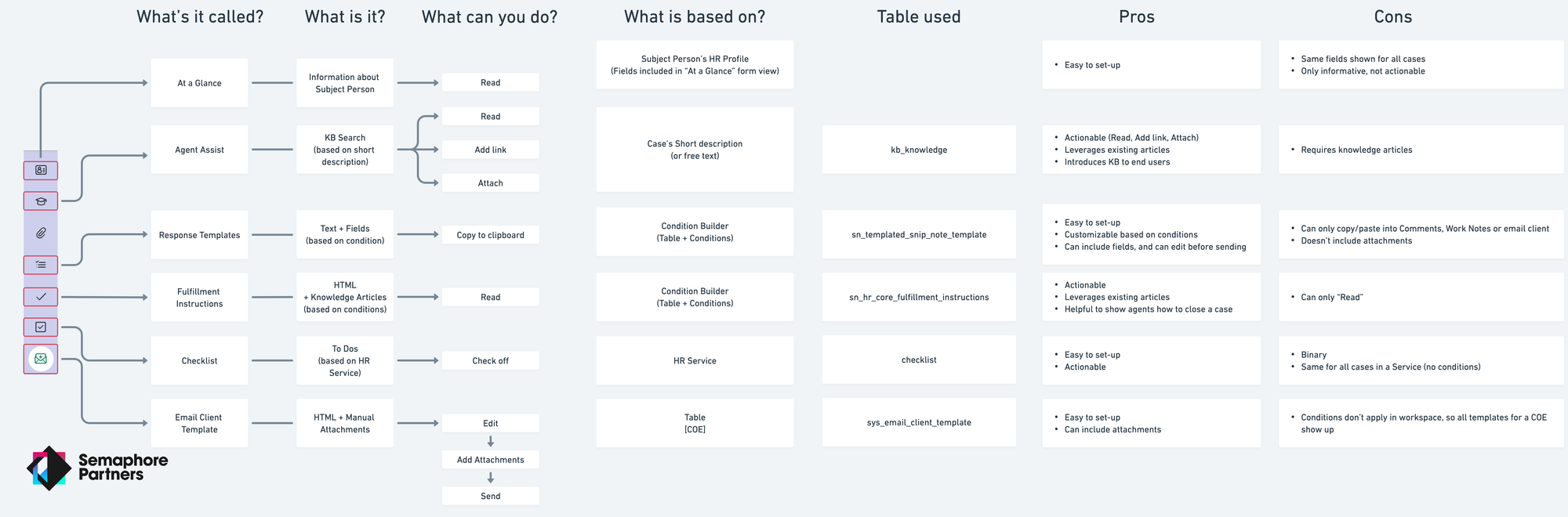The image size is (1568, 517).
Task: Open the At a Glance contact card icon
Action: click(41, 170)
